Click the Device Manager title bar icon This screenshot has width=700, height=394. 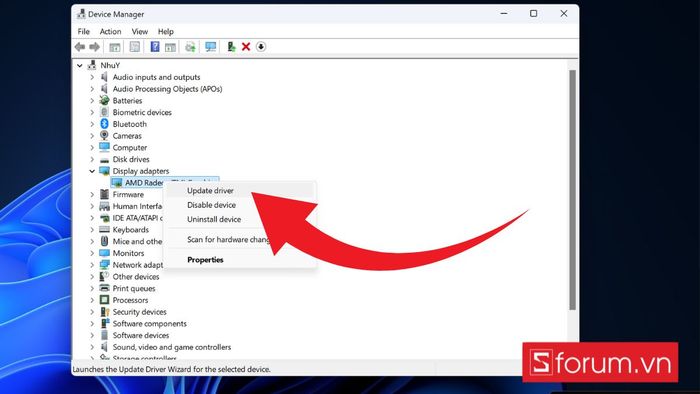pyautogui.click(x=81, y=14)
